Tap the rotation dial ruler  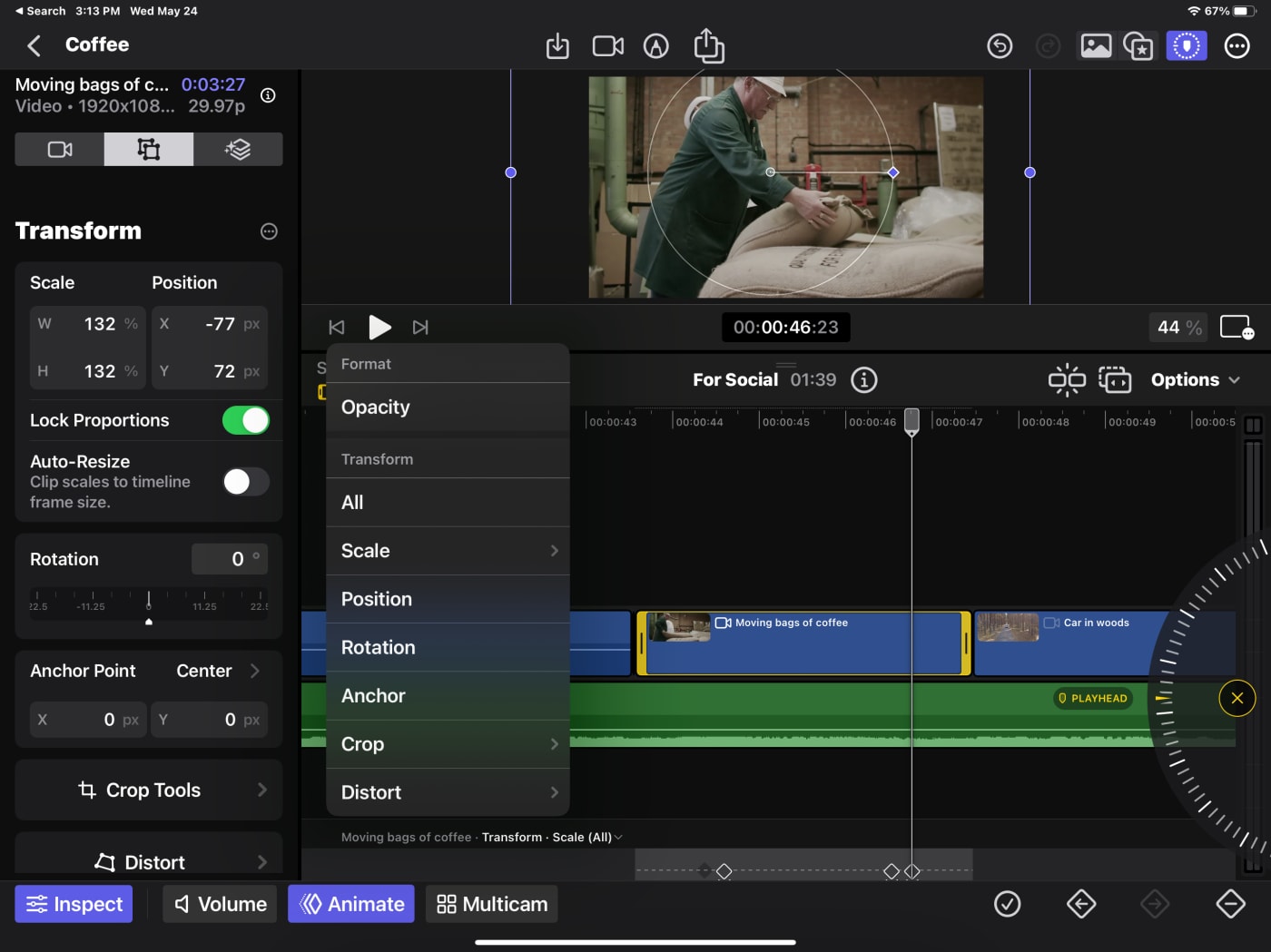click(149, 606)
